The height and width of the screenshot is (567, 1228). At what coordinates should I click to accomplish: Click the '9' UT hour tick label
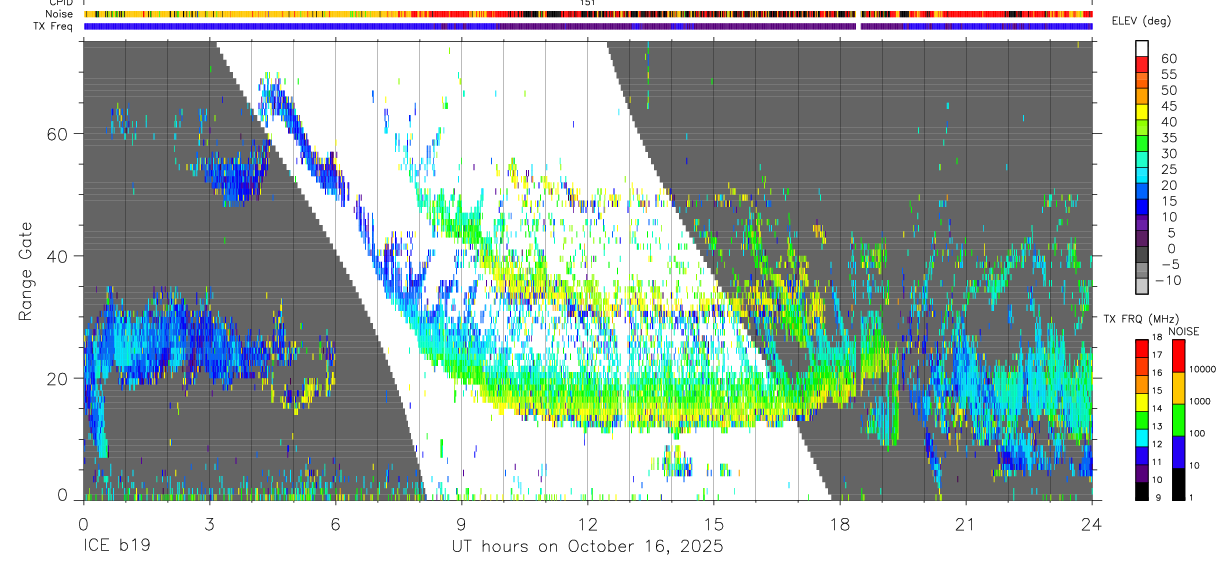(x=461, y=524)
